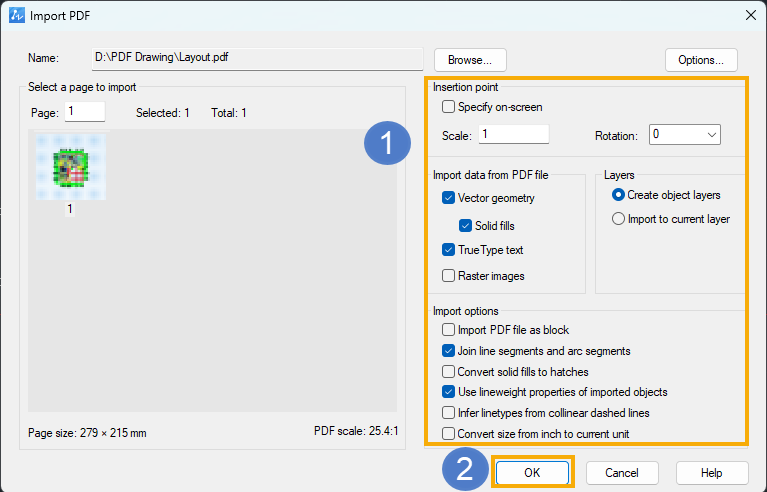The height and width of the screenshot is (492, 767).
Task: Disable TrueType text import
Action: [449, 250]
